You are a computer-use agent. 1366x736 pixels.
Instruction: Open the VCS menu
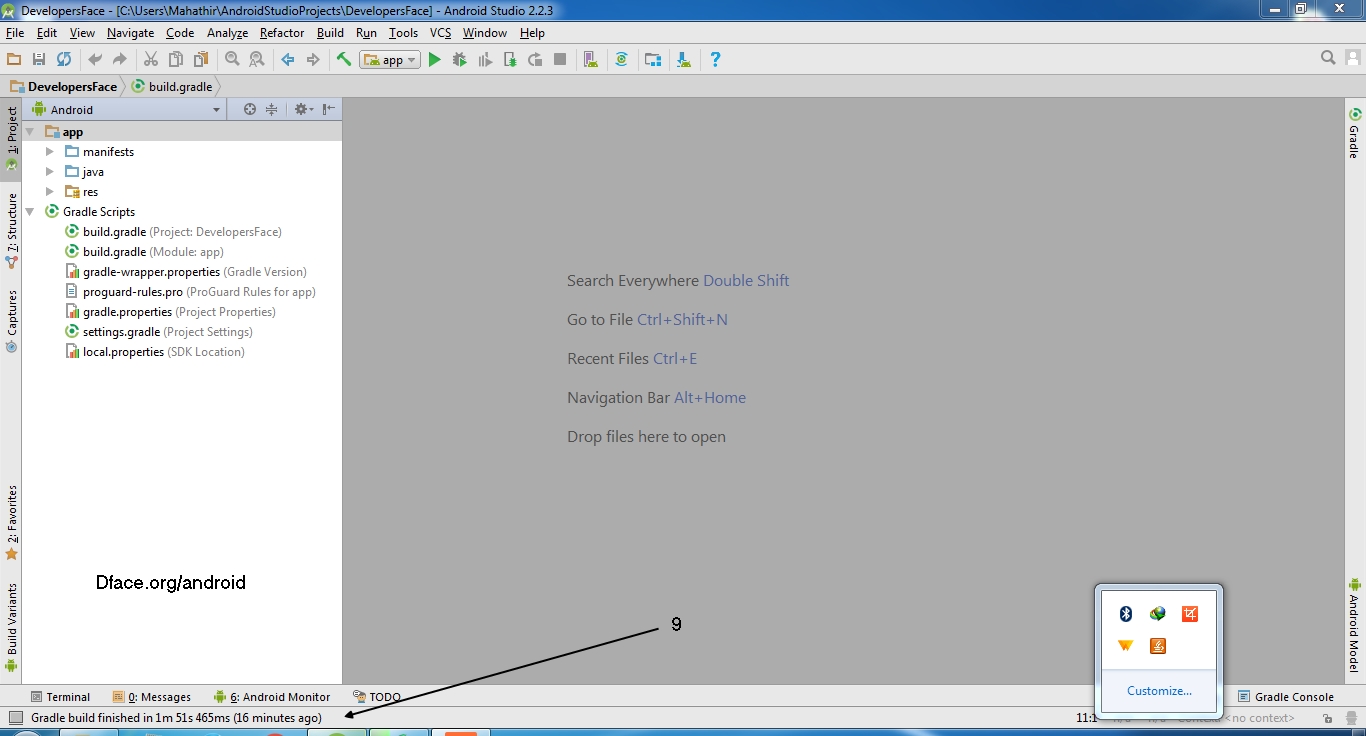coord(441,33)
